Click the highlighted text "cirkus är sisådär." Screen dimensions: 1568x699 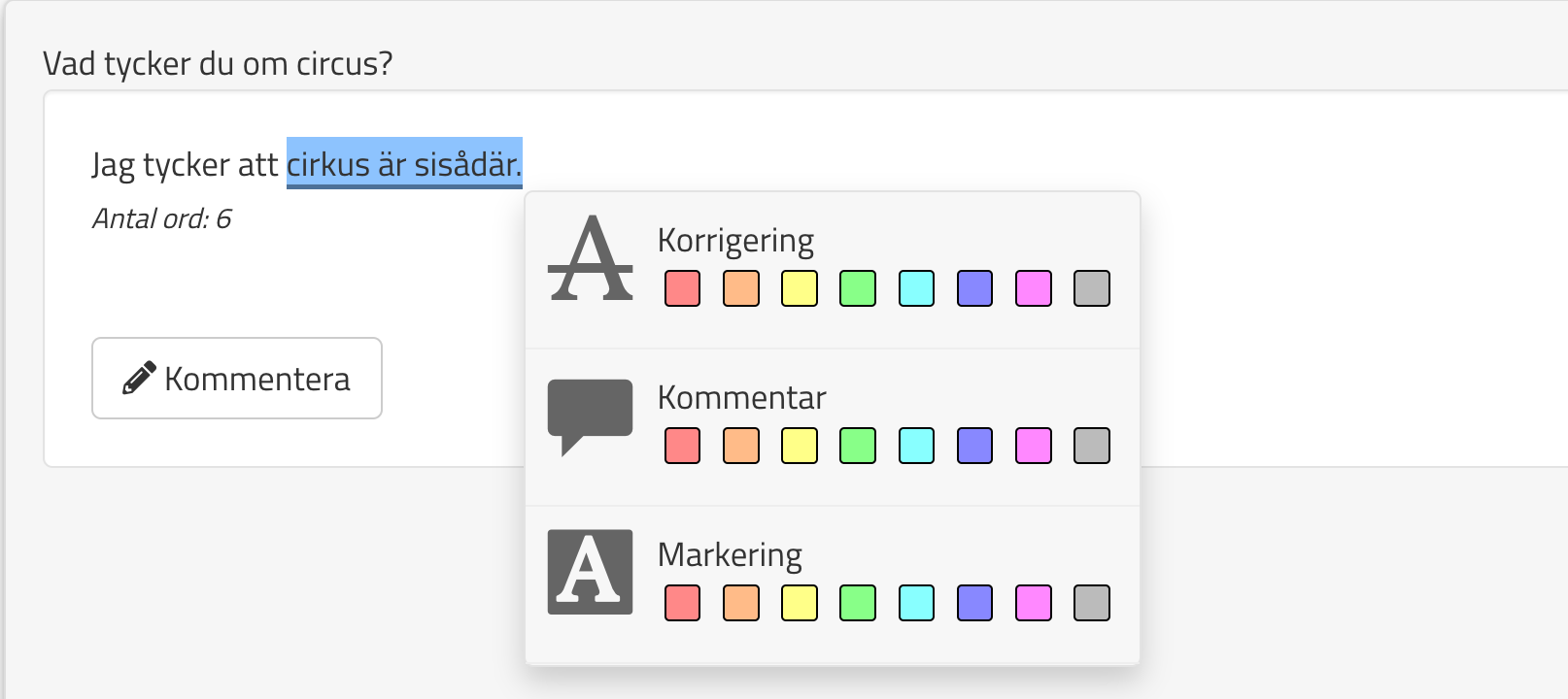pyautogui.click(x=404, y=165)
